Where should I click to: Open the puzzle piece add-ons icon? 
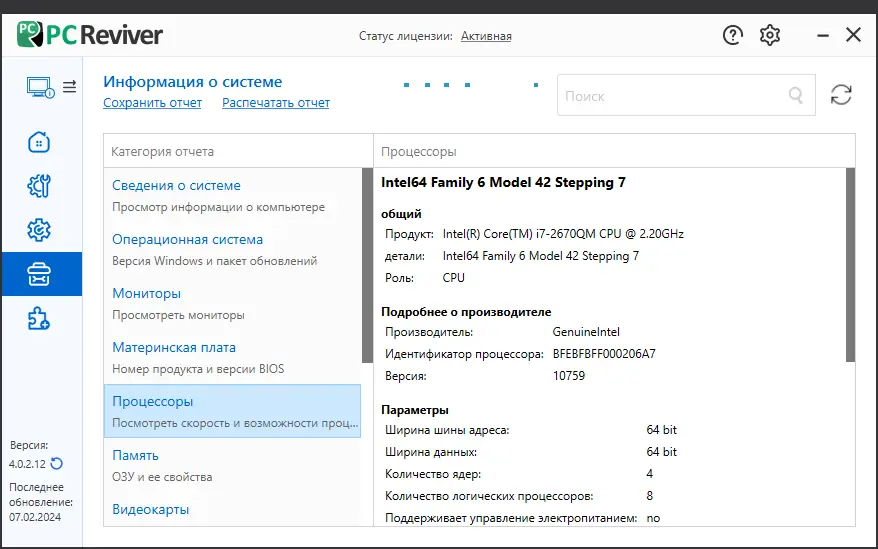coord(39,319)
